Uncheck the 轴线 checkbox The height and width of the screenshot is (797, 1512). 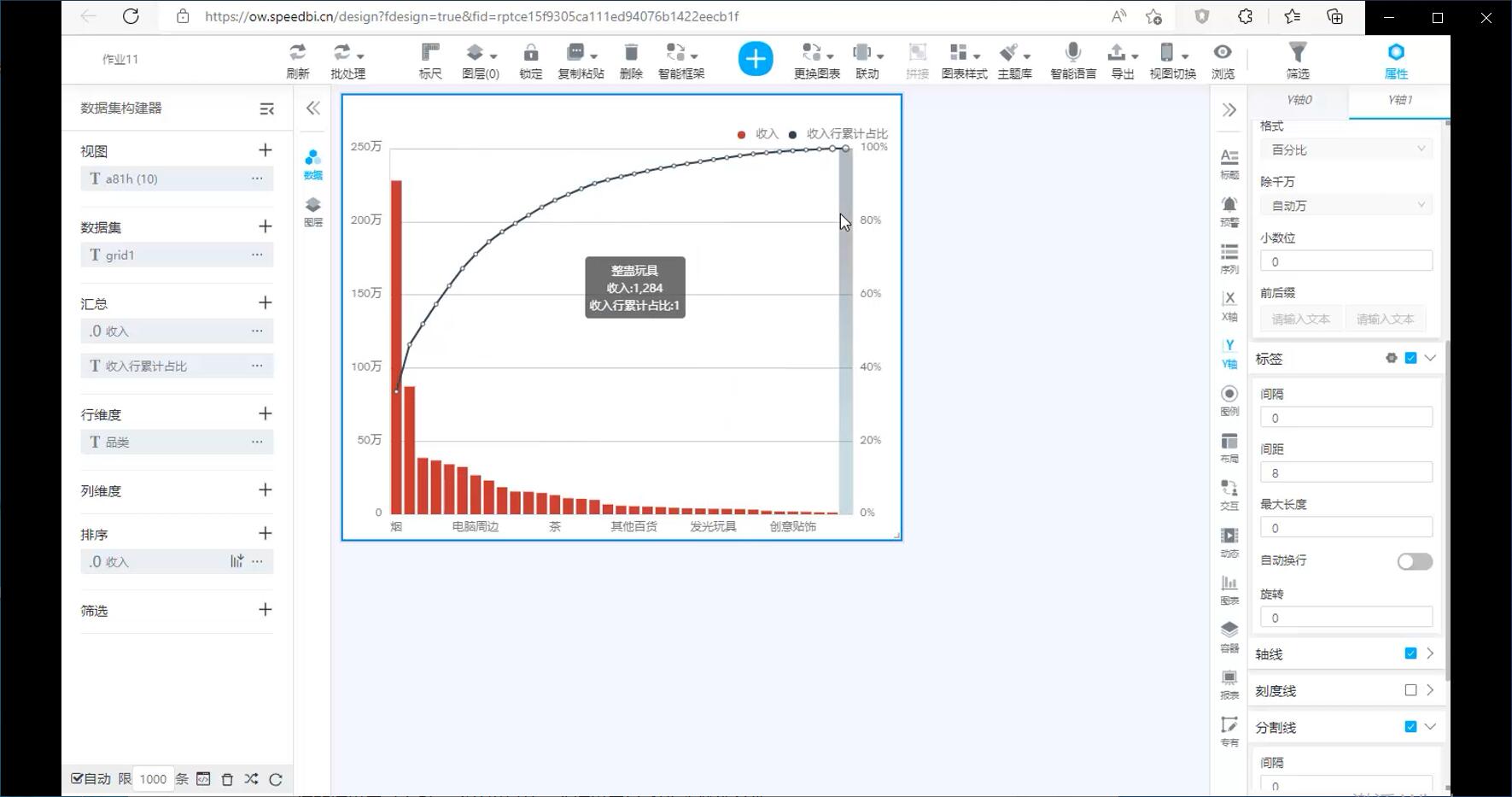point(1410,653)
